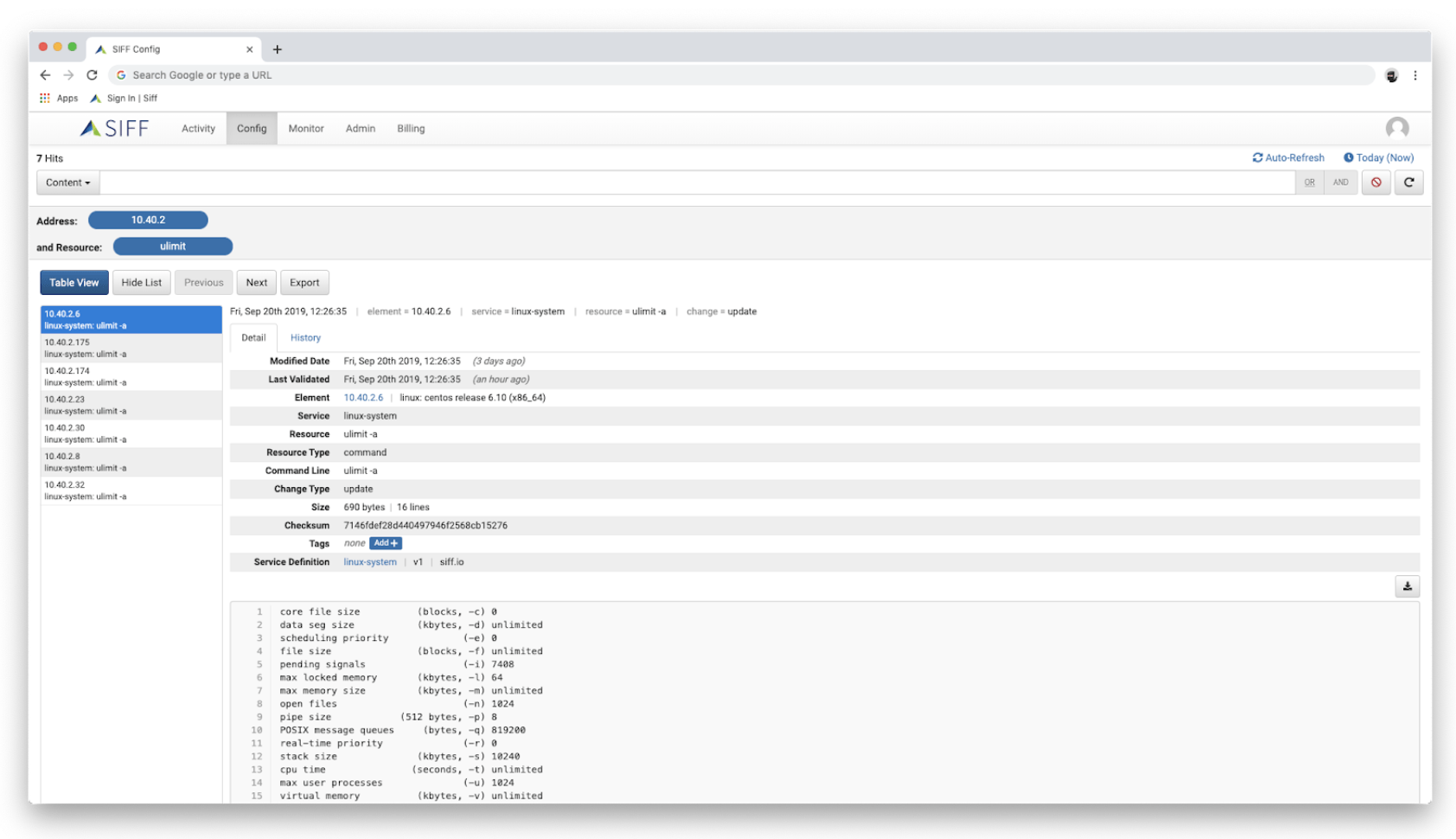This screenshot has height=839, width=1456.
Task: Open a new browser tab
Action: click(278, 49)
